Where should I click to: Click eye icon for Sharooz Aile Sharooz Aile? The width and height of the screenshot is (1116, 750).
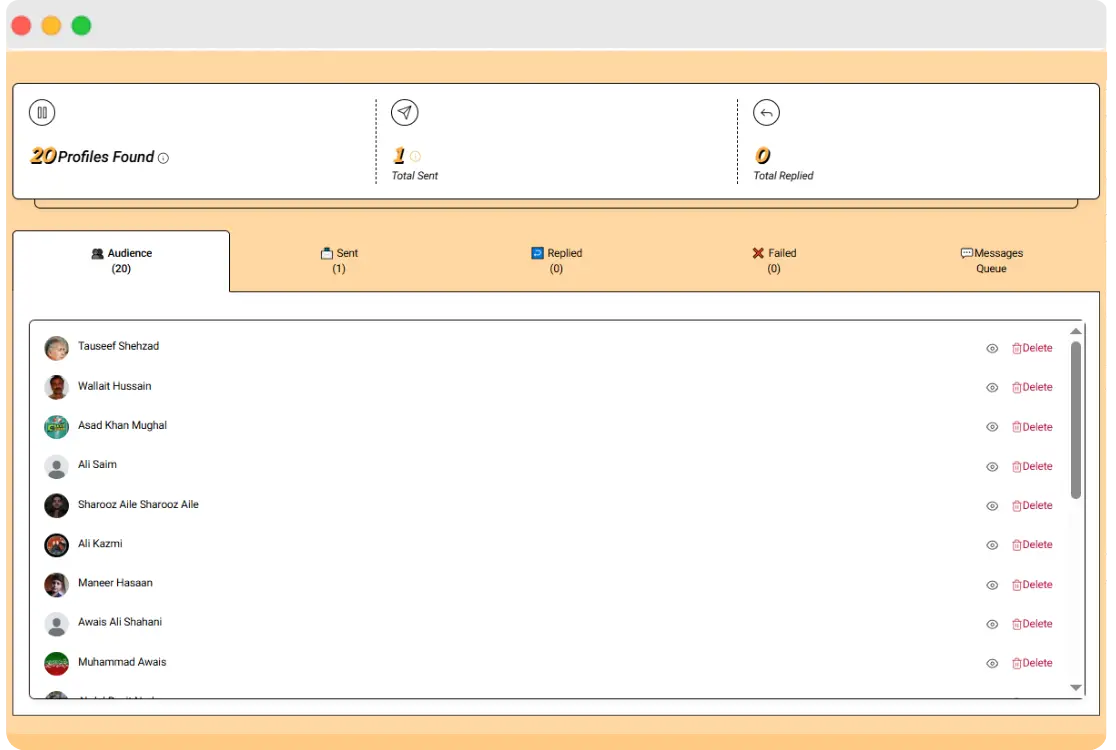(x=991, y=506)
